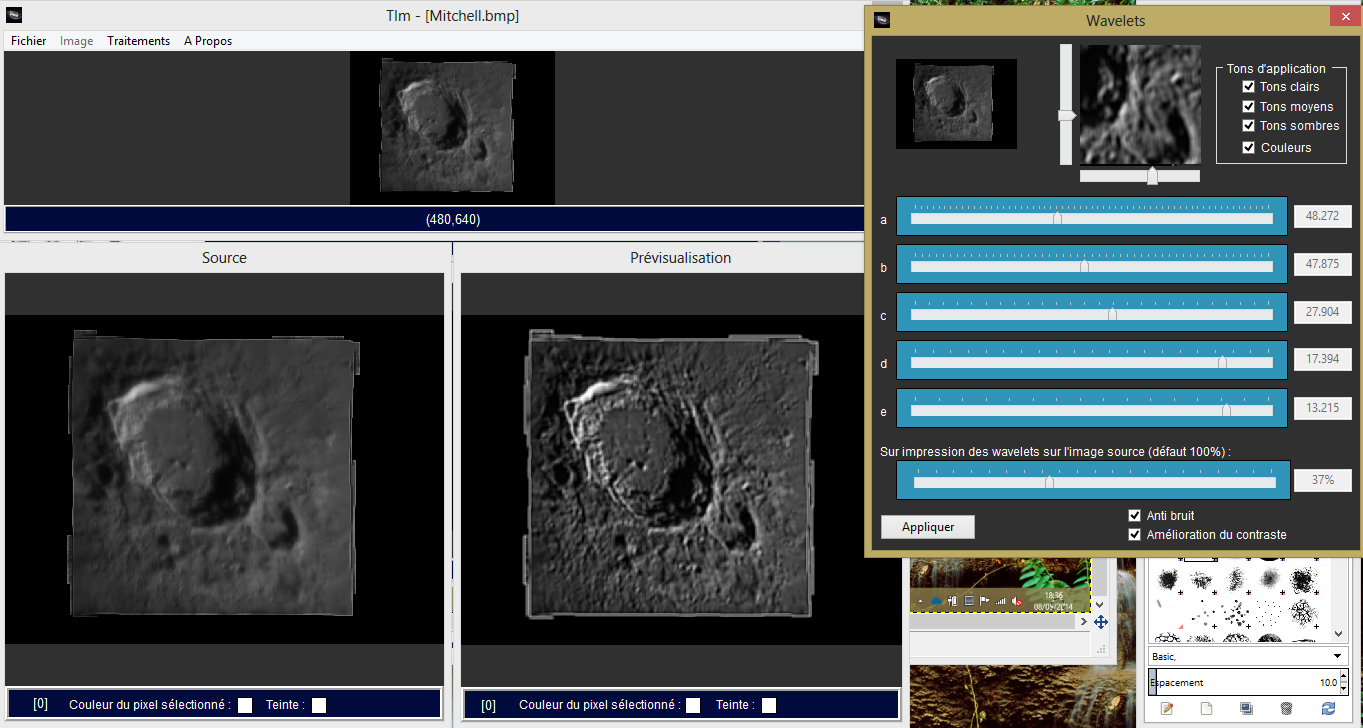Click the Prévisualisation panel heading
The image size is (1363, 728).
click(680, 258)
